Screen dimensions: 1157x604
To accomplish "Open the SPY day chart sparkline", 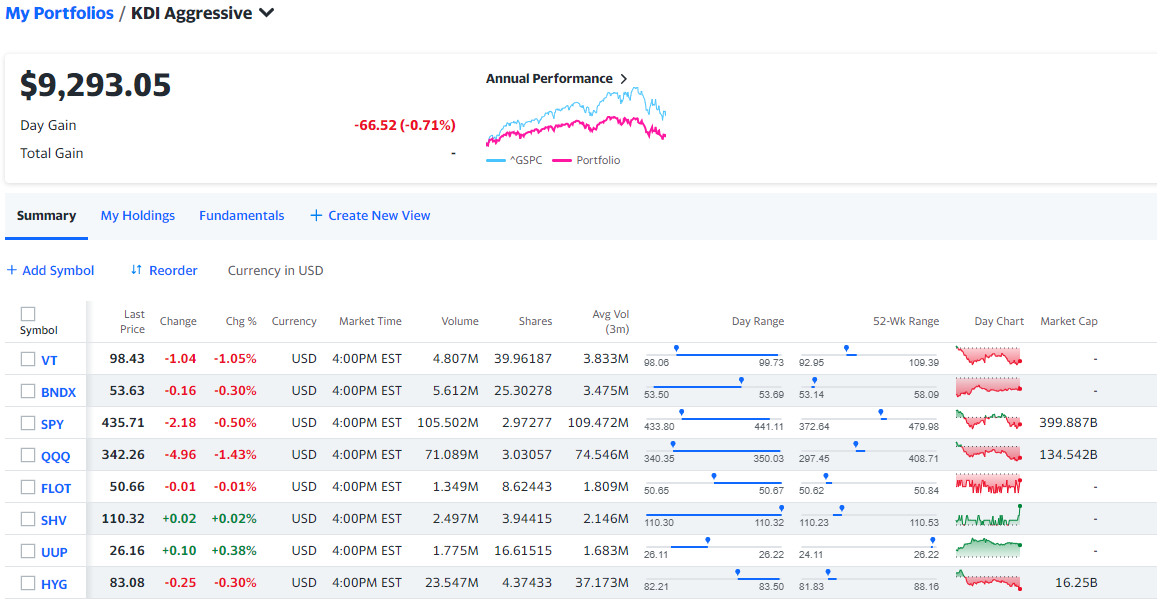I will click(989, 422).
